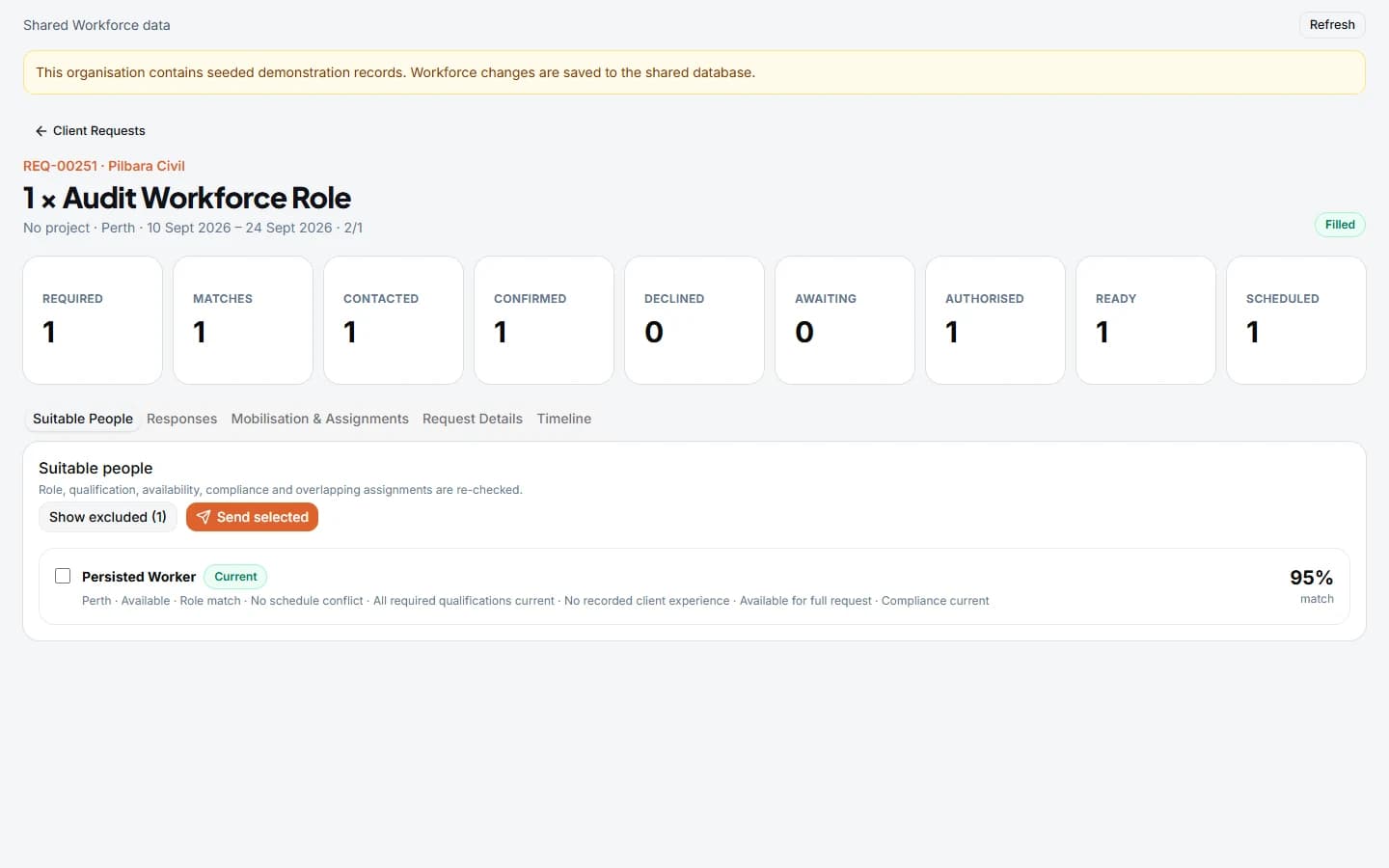Click the seeded demonstration records notice
This screenshot has width=1389, height=868.
[694, 72]
